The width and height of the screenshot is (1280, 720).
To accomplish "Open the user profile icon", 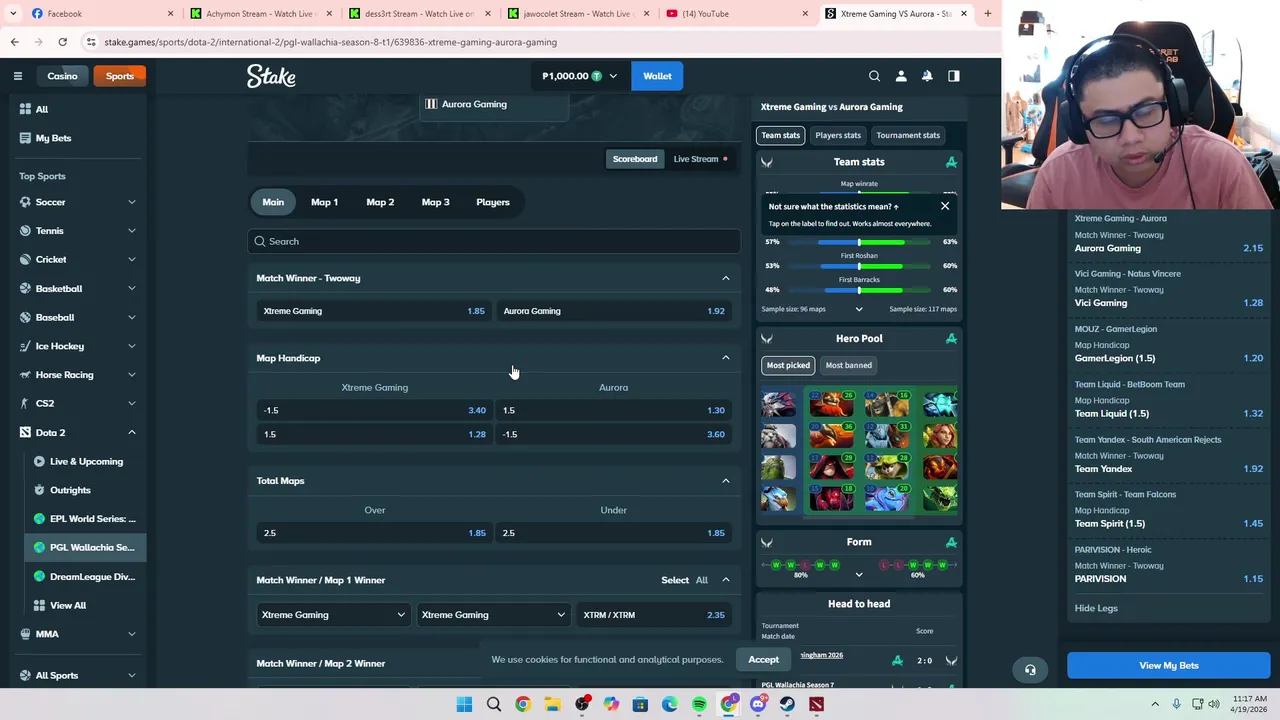I will tap(901, 76).
